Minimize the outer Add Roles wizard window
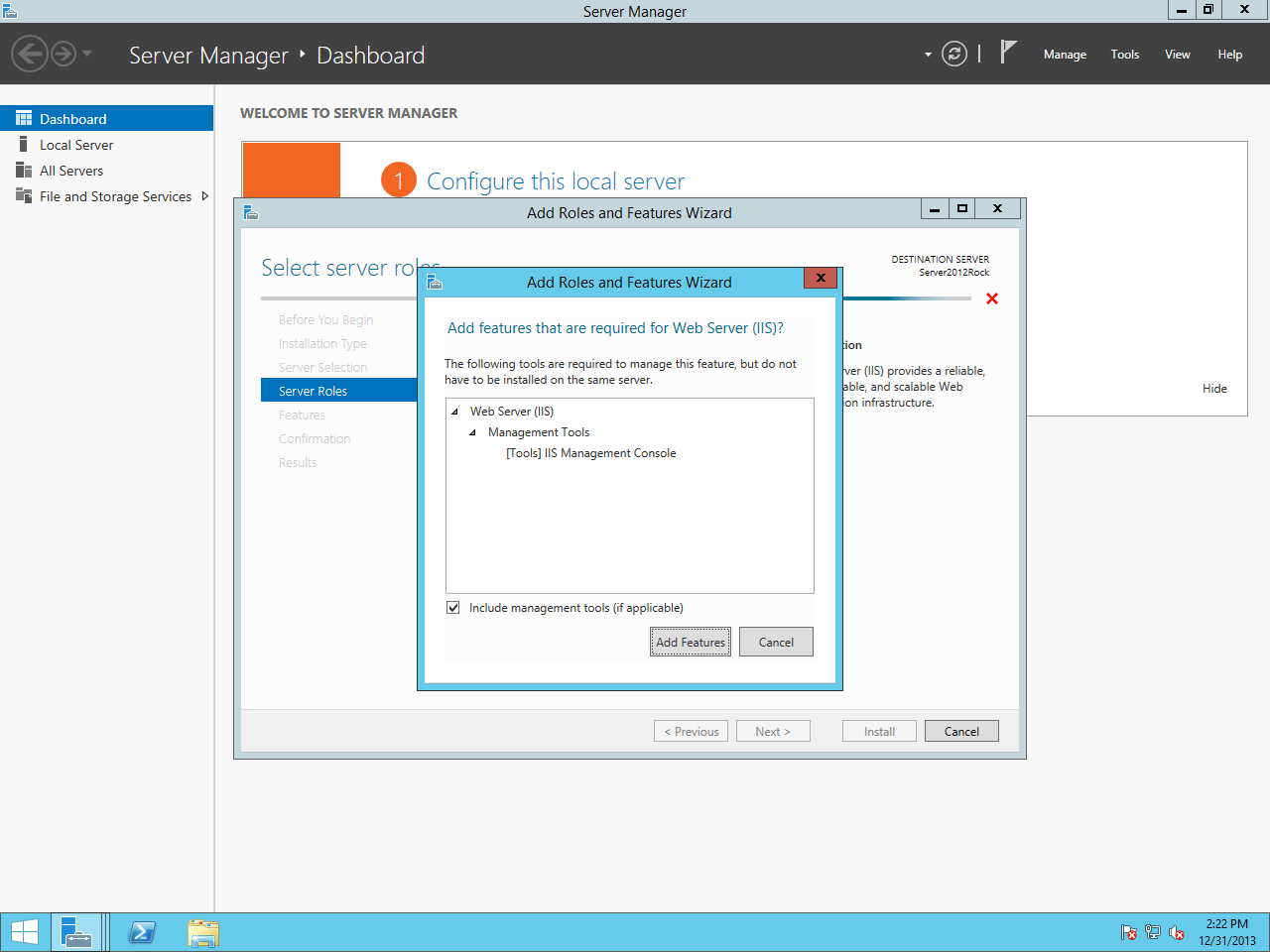1270x952 pixels. pyautogui.click(x=935, y=208)
